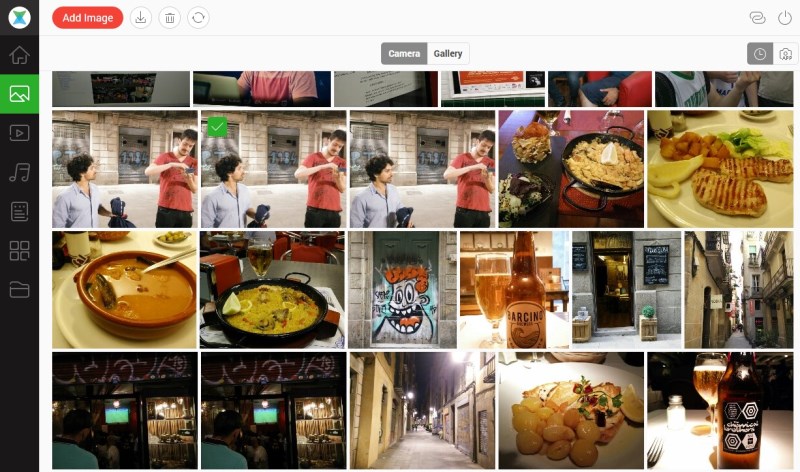Image resolution: width=800 pixels, height=472 pixels.
Task: Click the connection link icon in the top bar
Action: [x=757, y=18]
